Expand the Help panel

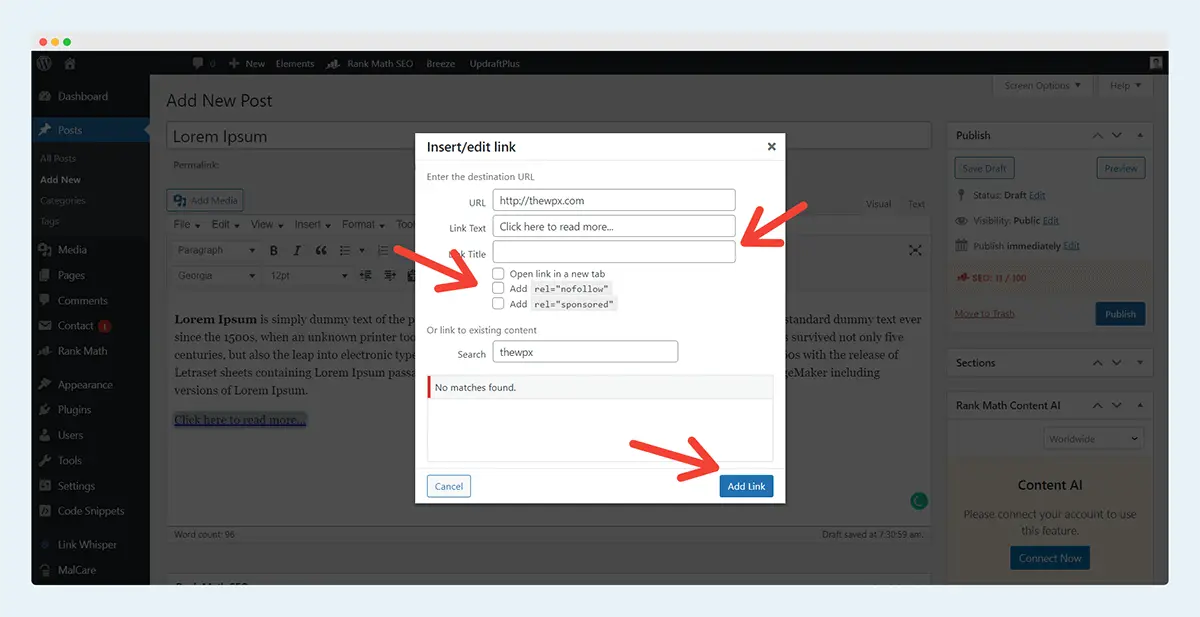pyautogui.click(x=1126, y=86)
